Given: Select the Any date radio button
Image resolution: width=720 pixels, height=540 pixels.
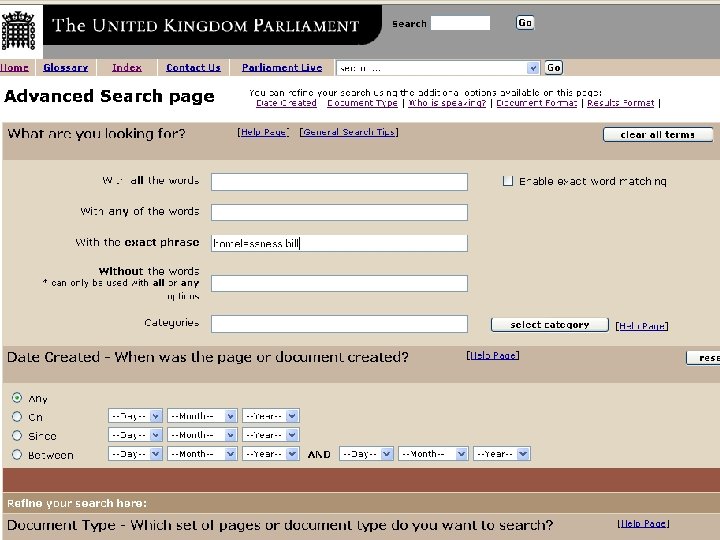Looking at the screenshot, I should (x=17, y=398).
